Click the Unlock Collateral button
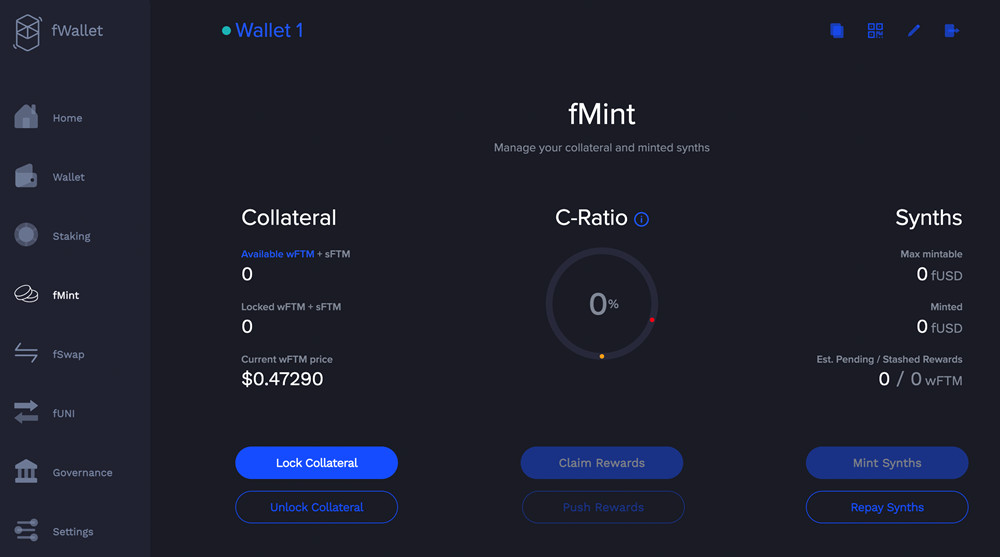Viewport: 1000px width, 557px height. pos(316,507)
